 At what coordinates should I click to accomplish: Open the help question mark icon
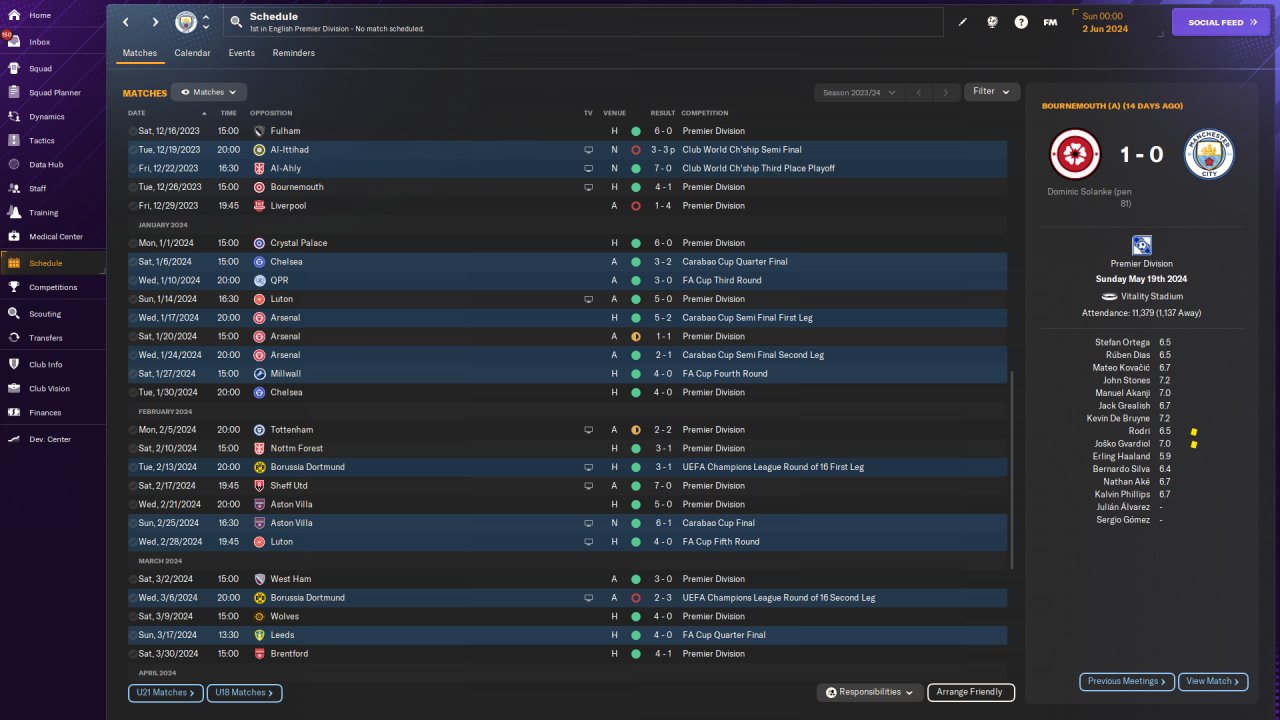1021,22
